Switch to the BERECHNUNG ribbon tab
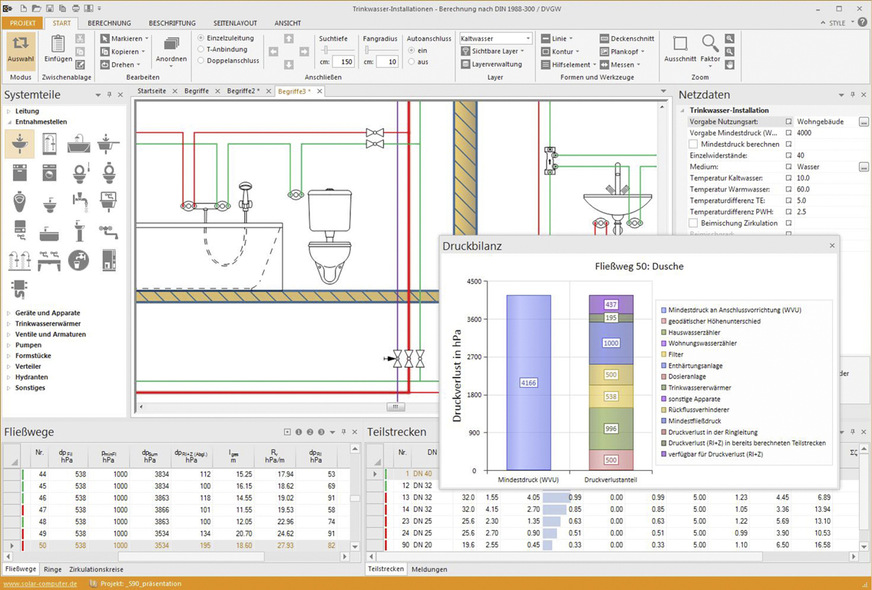Viewport: 872px width, 590px height. coord(109,23)
